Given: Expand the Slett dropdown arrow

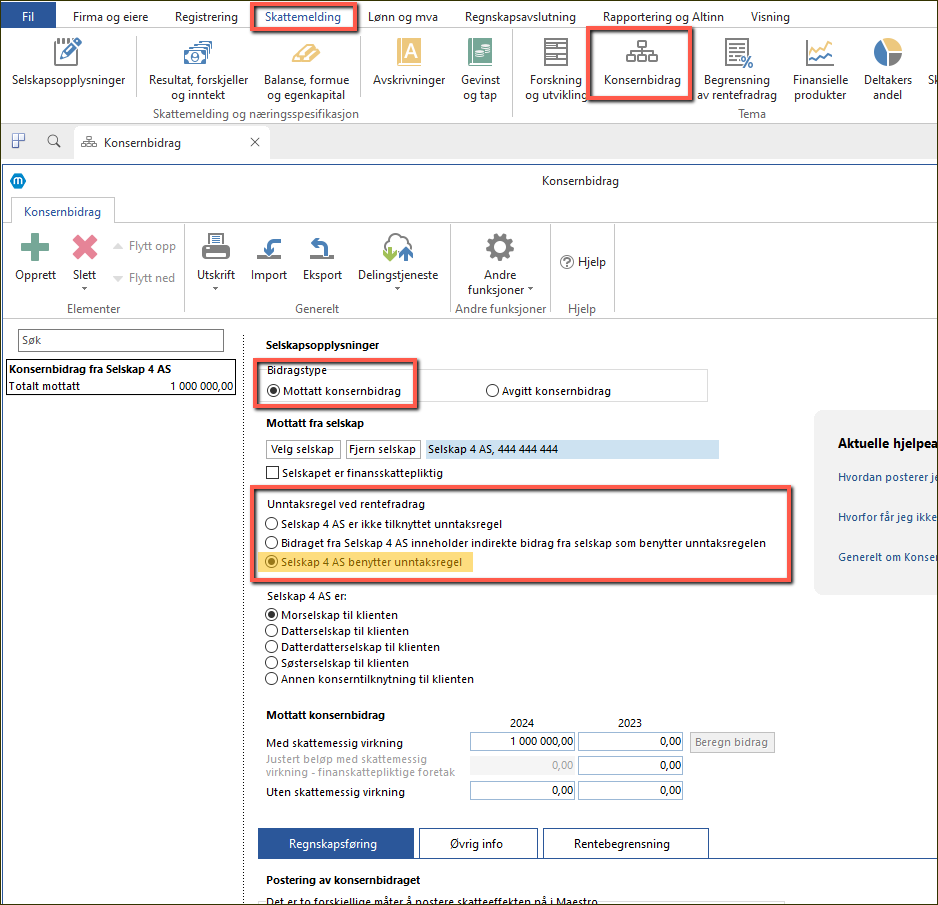Looking at the screenshot, I should click(84, 289).
